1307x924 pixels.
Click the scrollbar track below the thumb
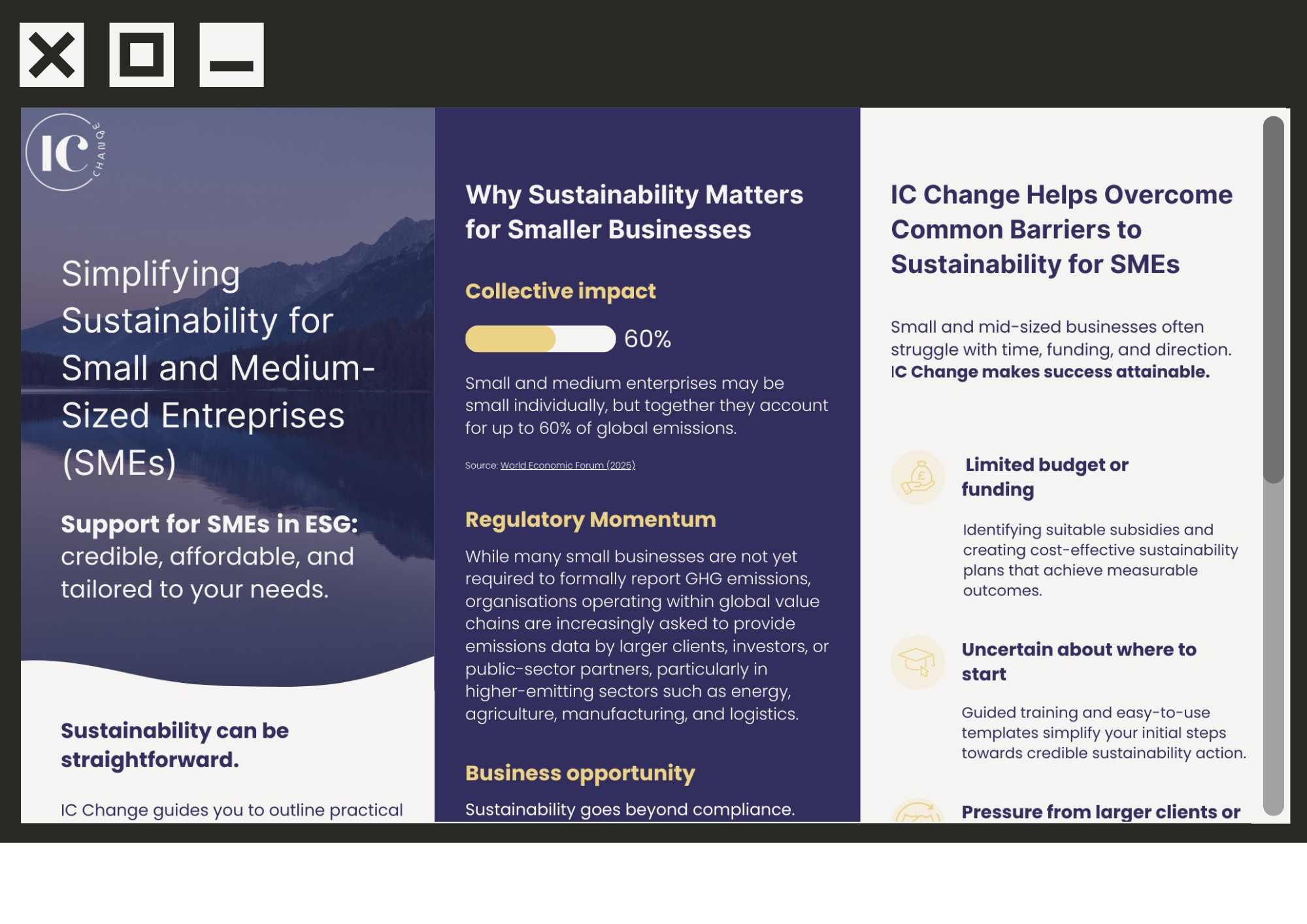pos(1273,647)
